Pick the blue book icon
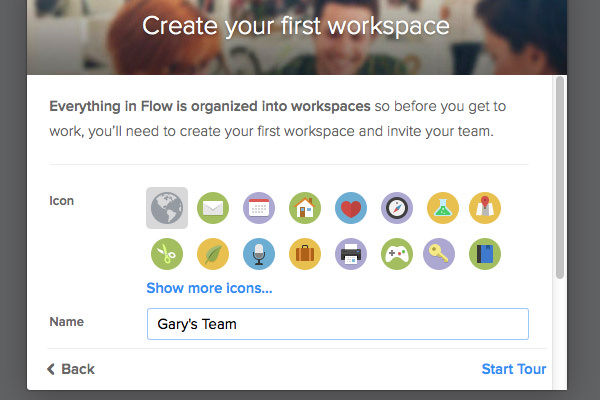The image size is (600, 400). pyautogui.click(x=485, y=254)
